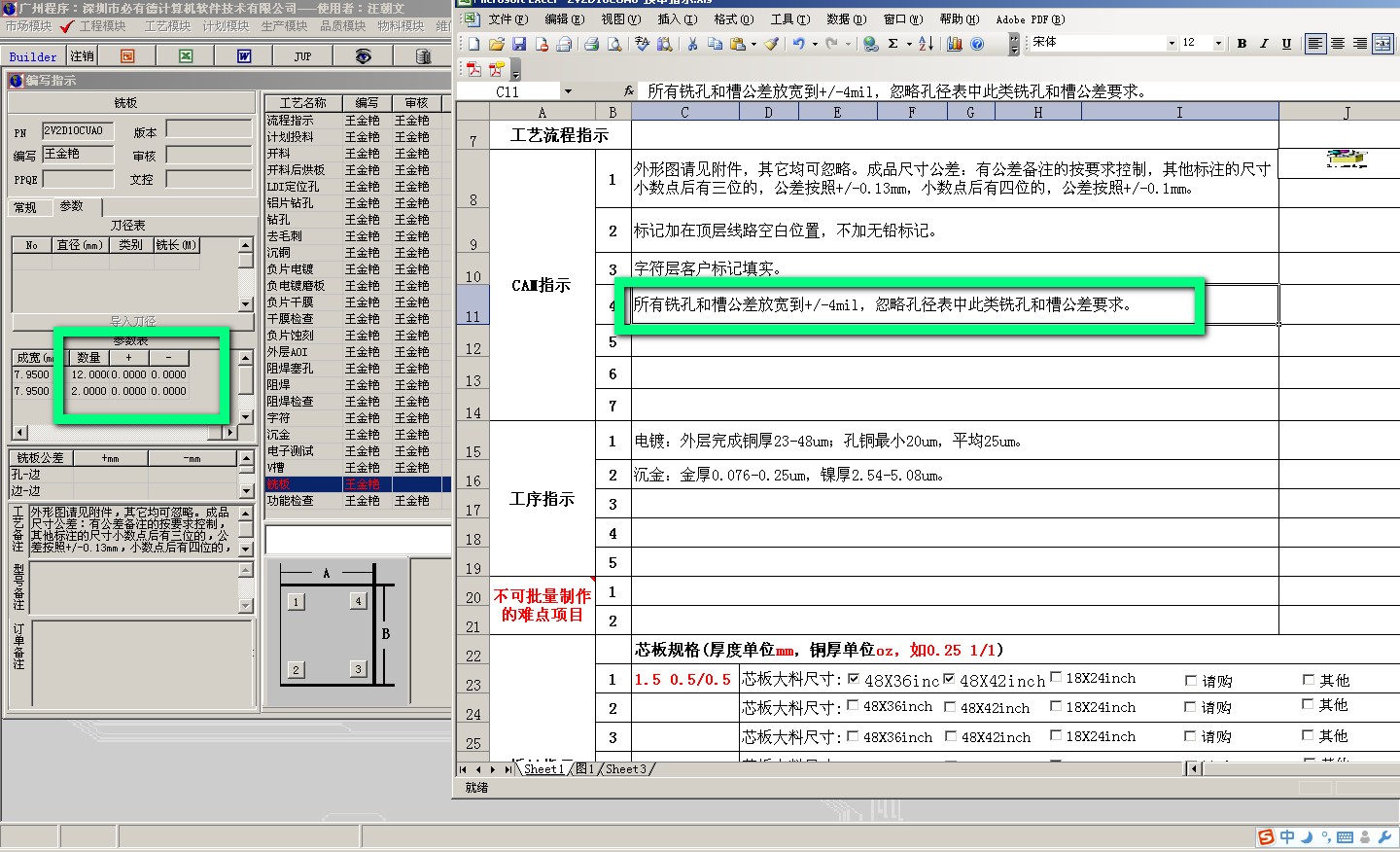Select the 功能检查 row in process list
This screenshot has width=1400, height=852.
click(x=358, y=501)
